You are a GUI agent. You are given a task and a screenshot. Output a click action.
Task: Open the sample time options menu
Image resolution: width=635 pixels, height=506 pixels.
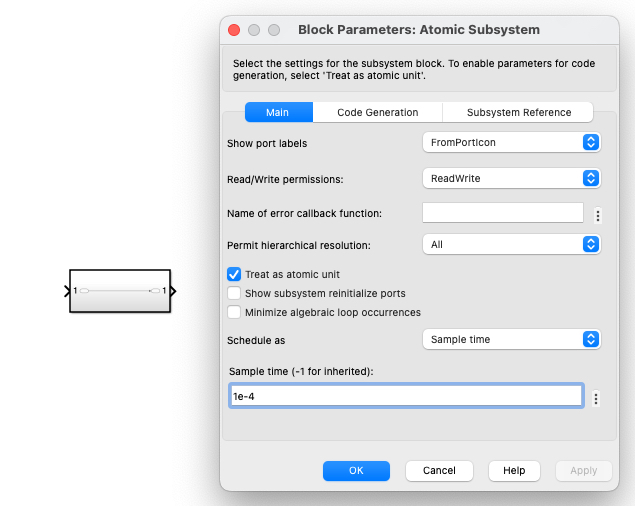click(x=596, y=398)
